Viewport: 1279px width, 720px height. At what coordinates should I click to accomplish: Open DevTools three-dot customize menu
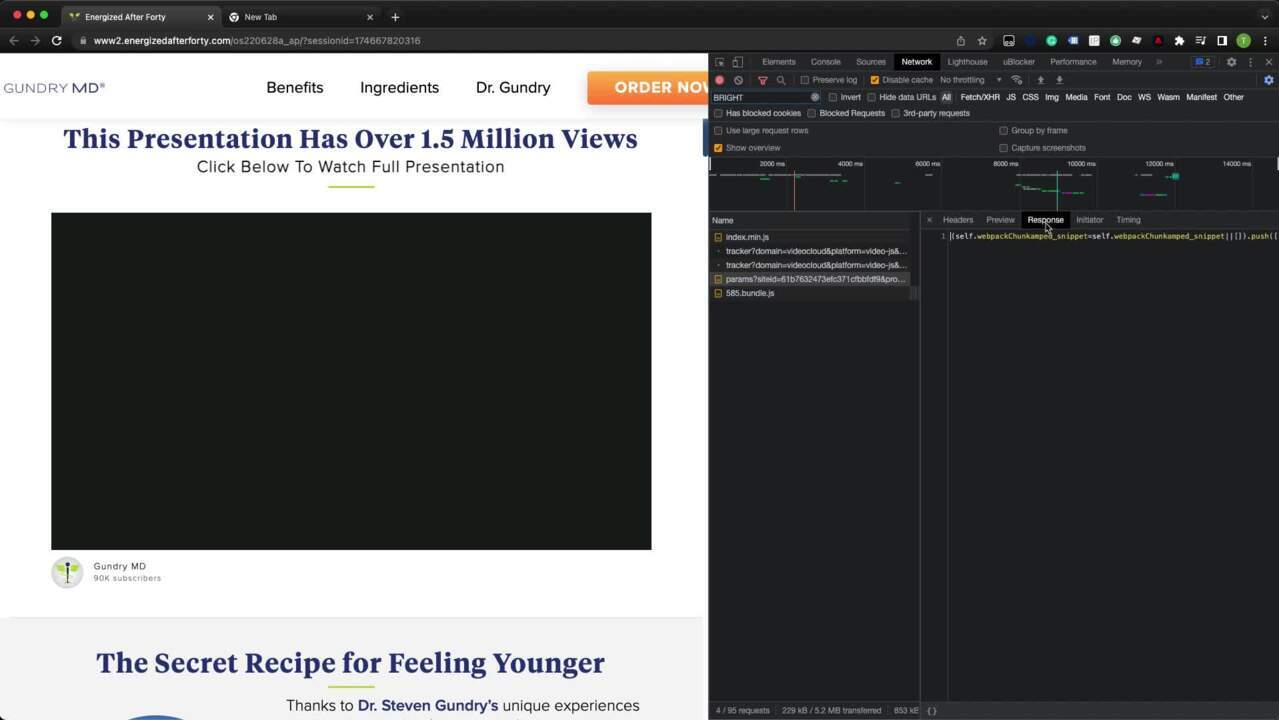[x=1250, y=62]
